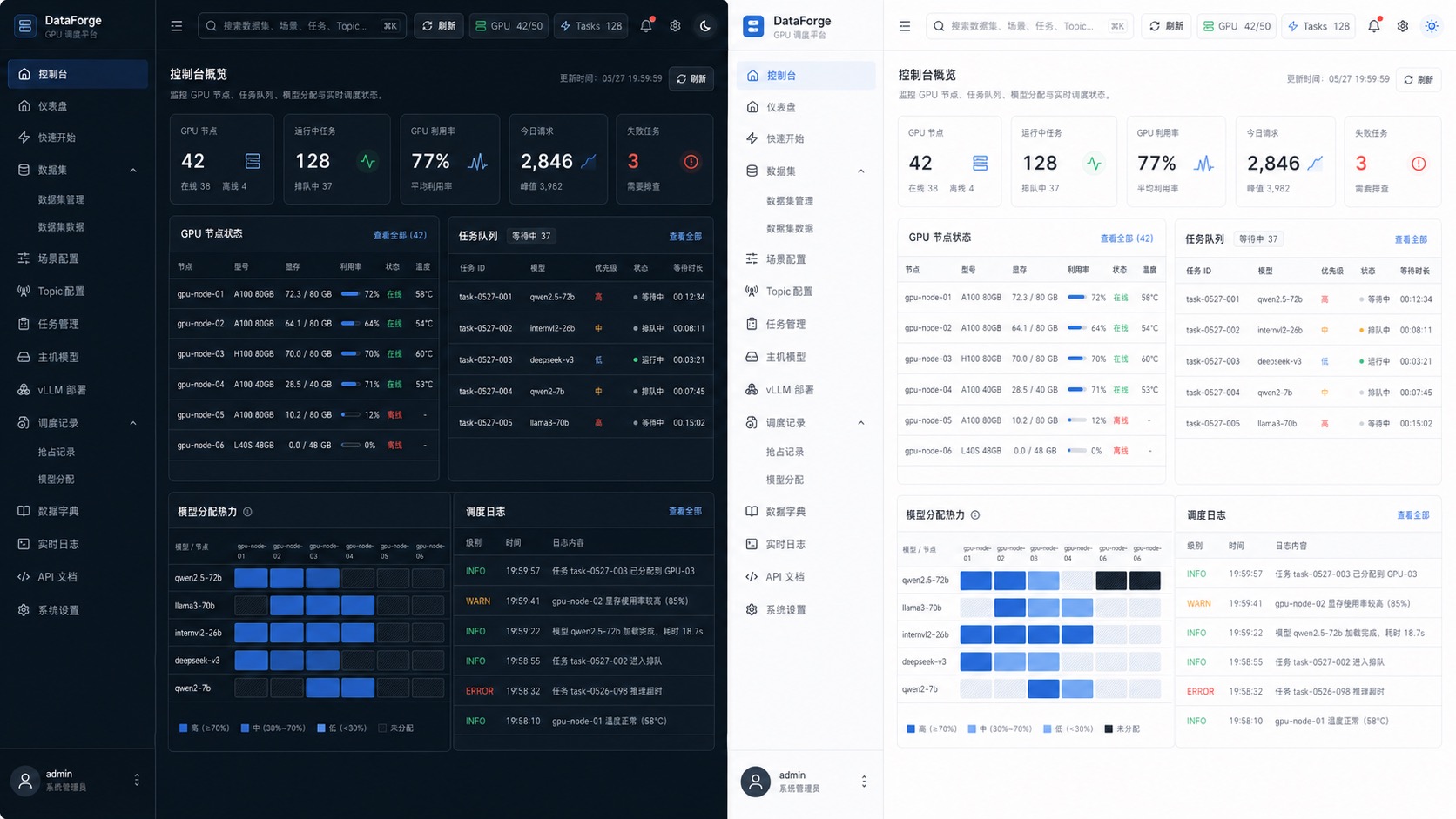Click gpu-node-01 utilization bar in light-theme table
Image resolution: width=1456 pixels, height=819 pixels.
(1076, 298)
